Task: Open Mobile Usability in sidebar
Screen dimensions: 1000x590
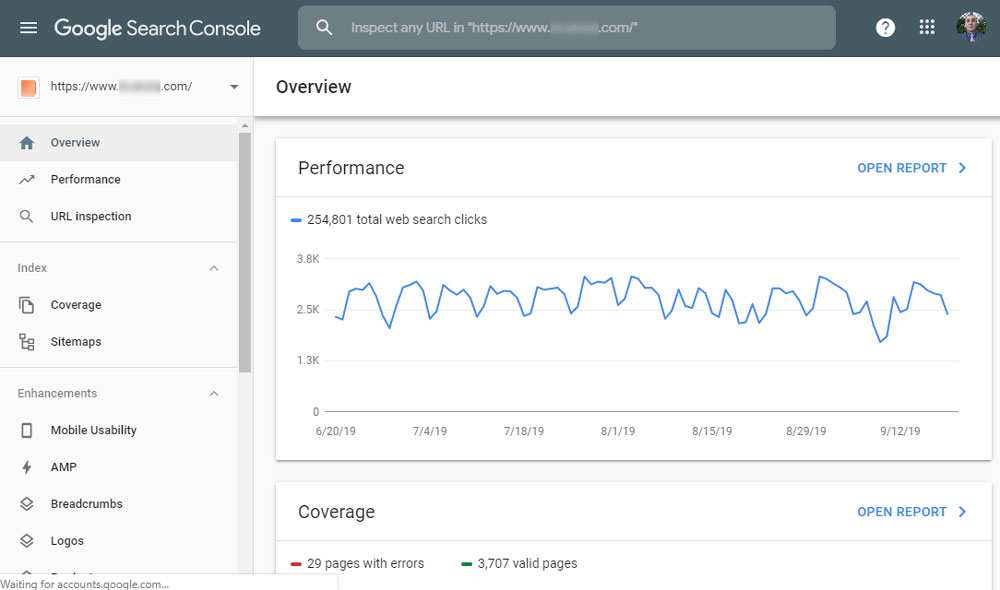Action: (119, 431)
